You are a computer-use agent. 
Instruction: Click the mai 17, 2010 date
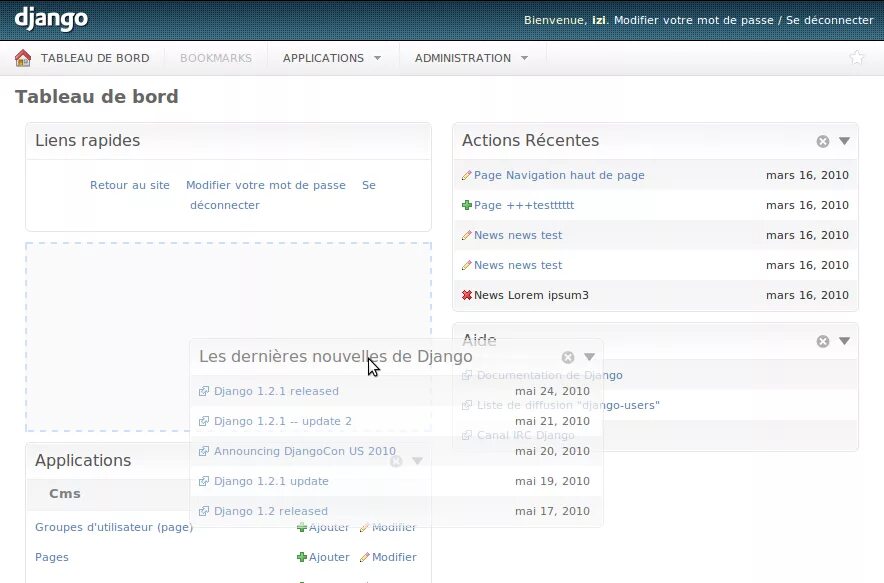click(552, 511)
